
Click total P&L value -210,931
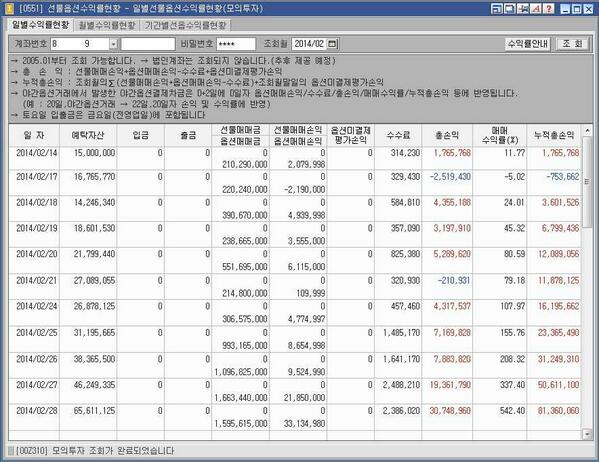pos(454,280)
